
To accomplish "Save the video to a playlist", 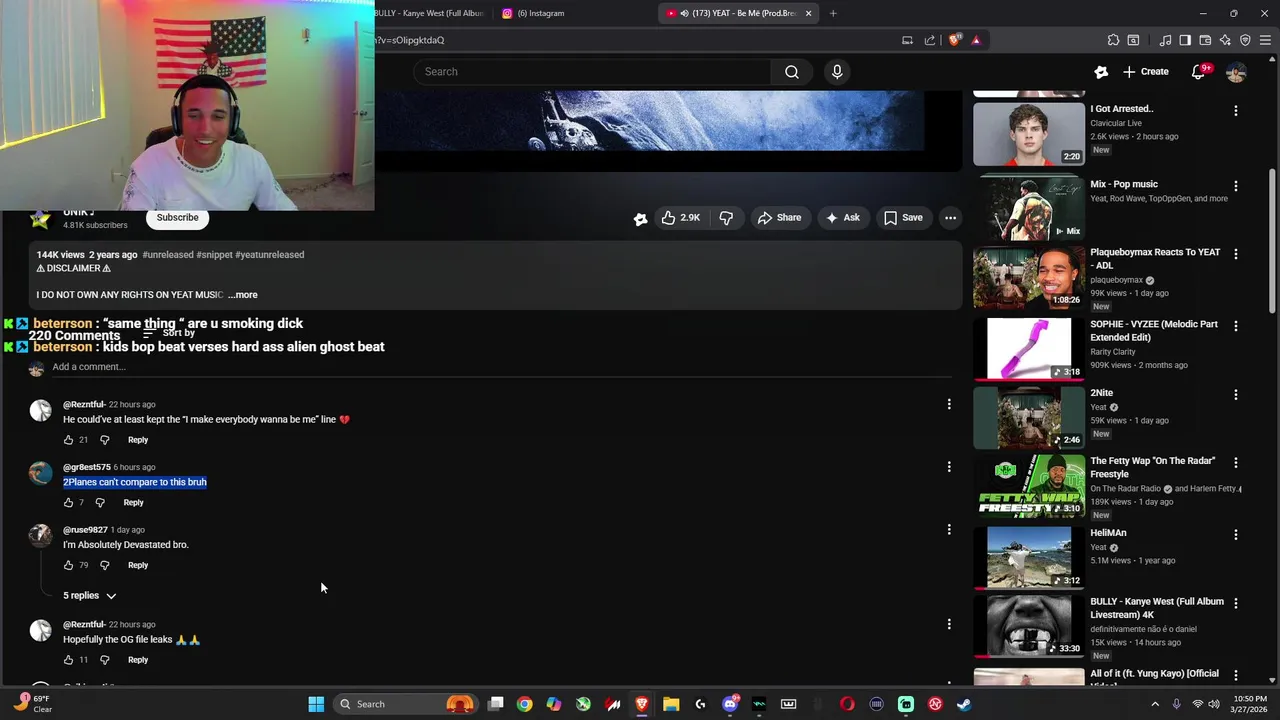I will (903, 218).
